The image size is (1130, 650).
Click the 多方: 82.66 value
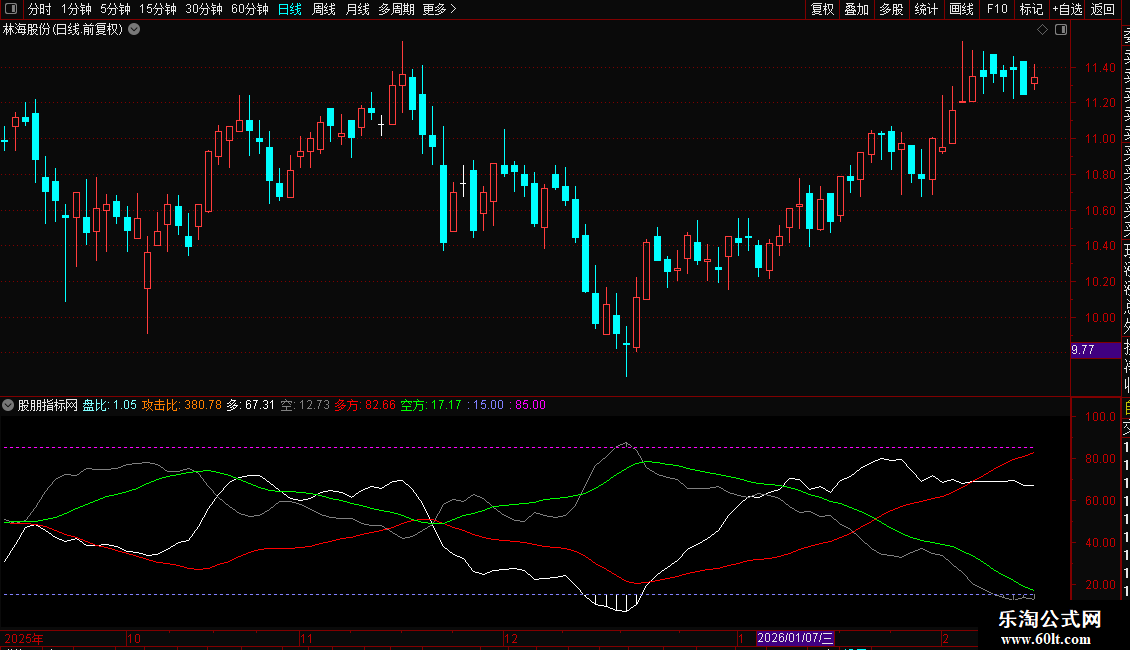365,405
